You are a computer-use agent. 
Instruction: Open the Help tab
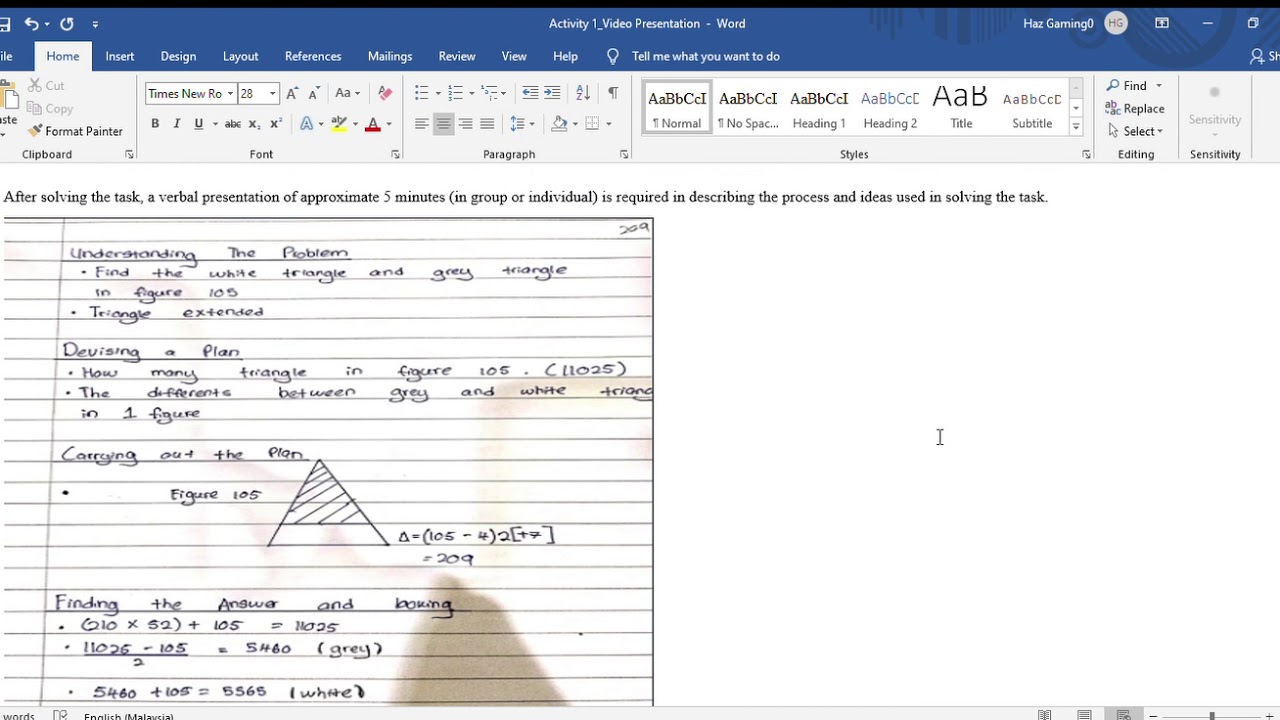pyautogui.click(x=565, y=56)
